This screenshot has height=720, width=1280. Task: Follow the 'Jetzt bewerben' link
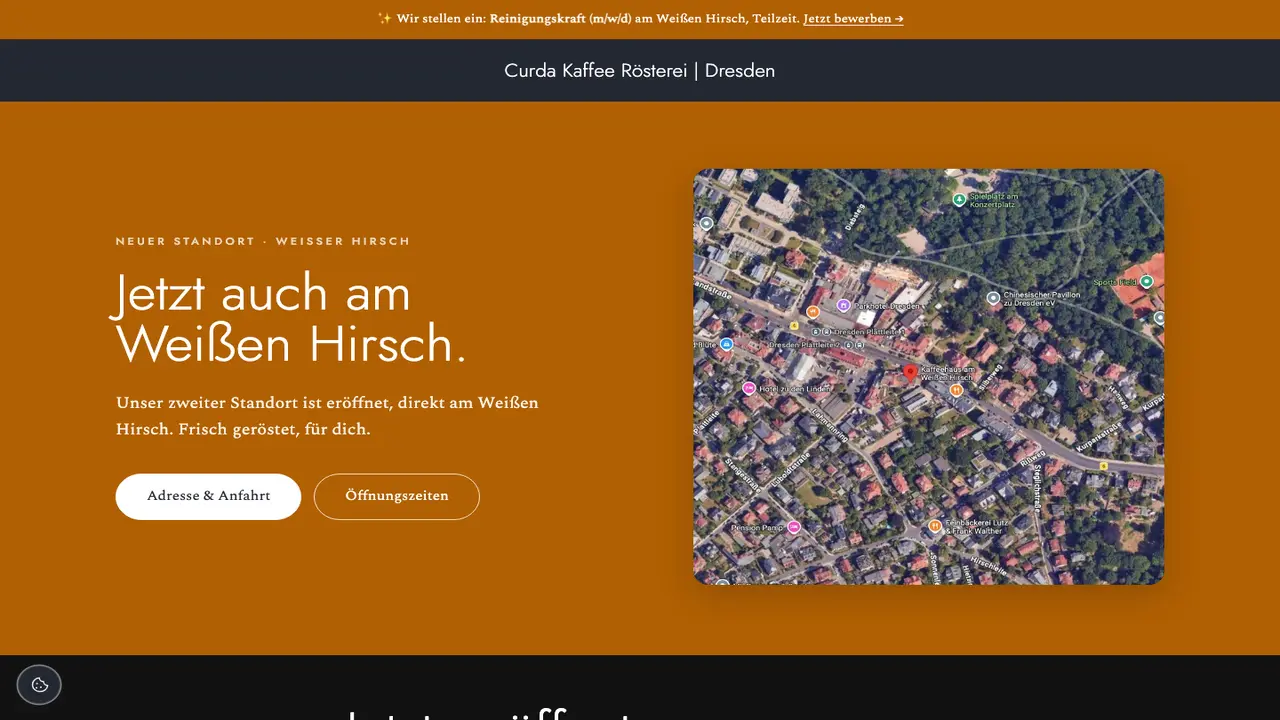[853, 18]
